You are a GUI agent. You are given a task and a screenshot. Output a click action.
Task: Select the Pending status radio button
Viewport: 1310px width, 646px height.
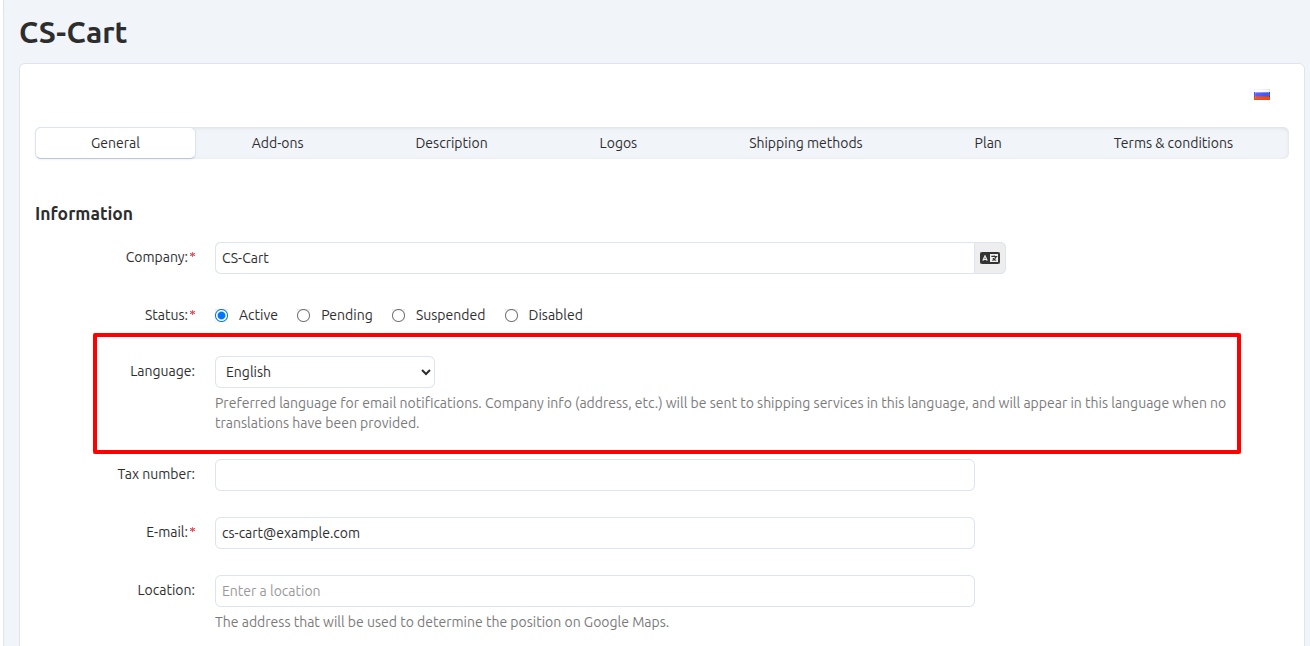304,315
